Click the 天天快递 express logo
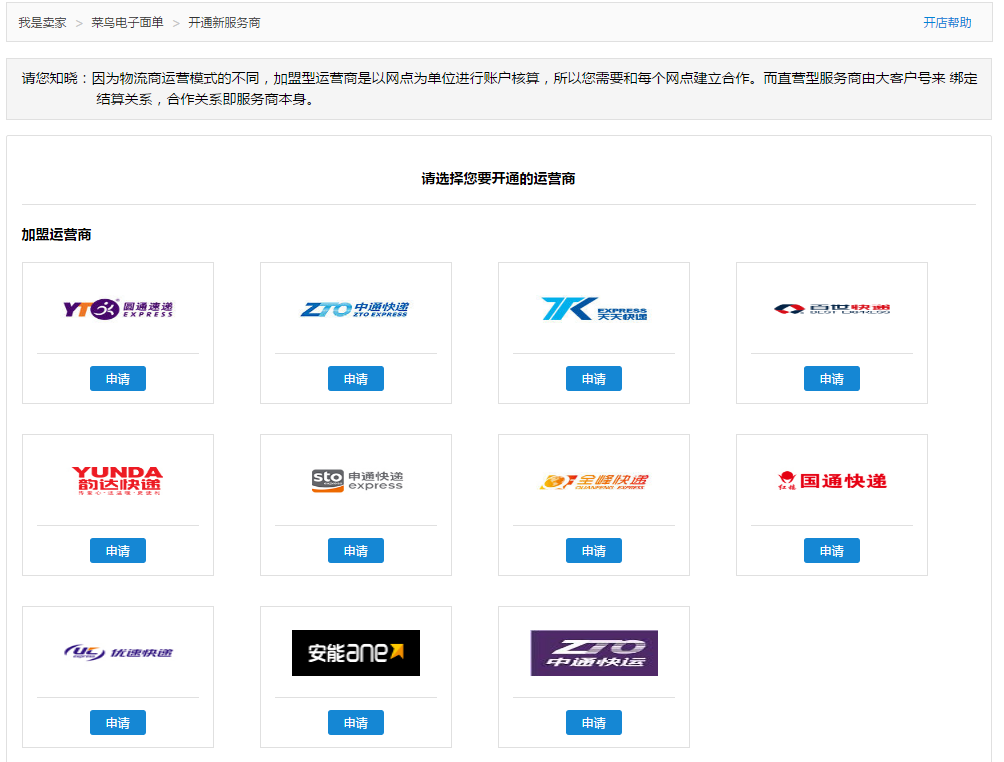Viewport: 1004px width, 762px height. click(x=594, y=309)
